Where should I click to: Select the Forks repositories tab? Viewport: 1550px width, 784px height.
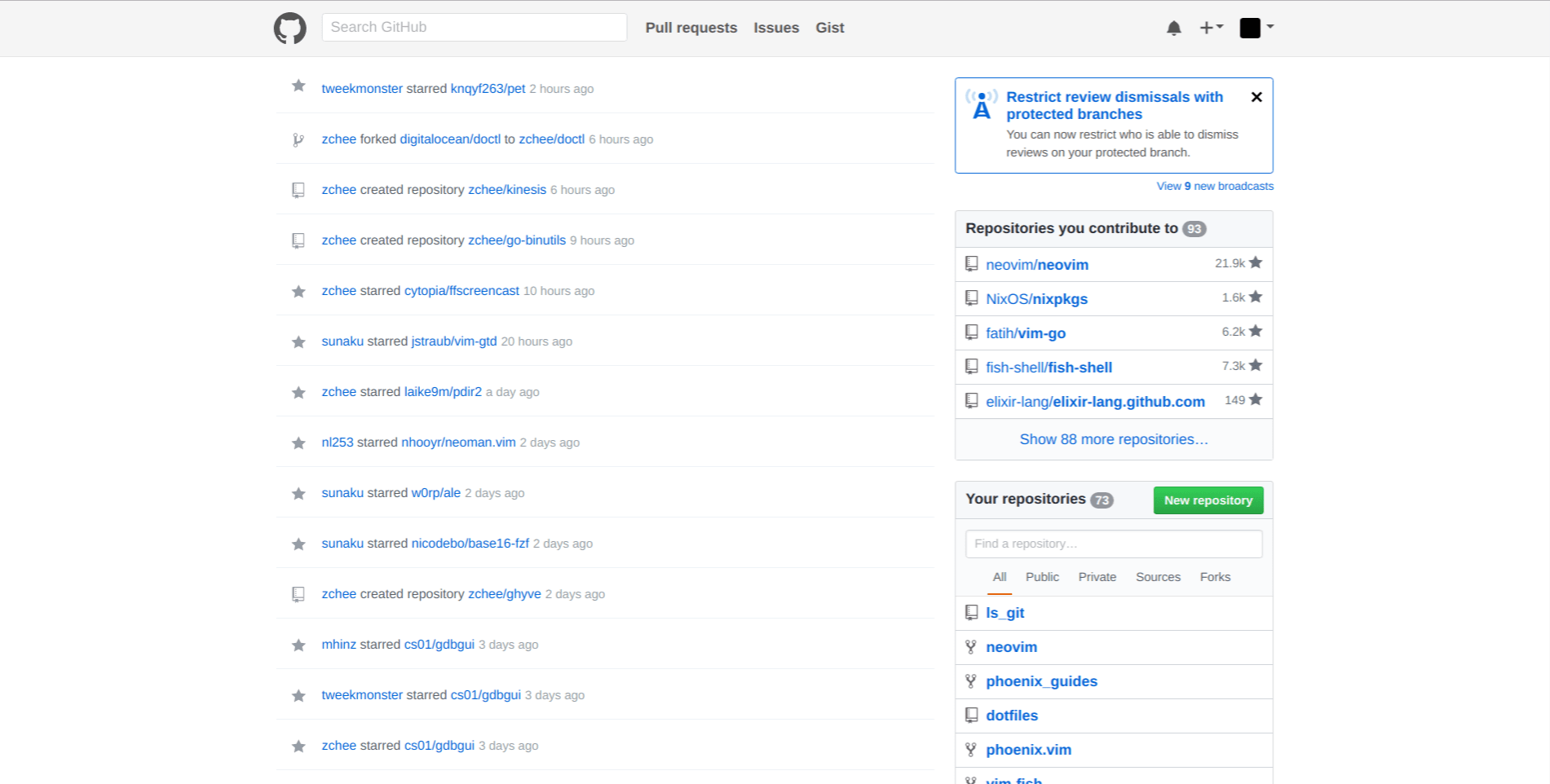tap(1215, 577)
